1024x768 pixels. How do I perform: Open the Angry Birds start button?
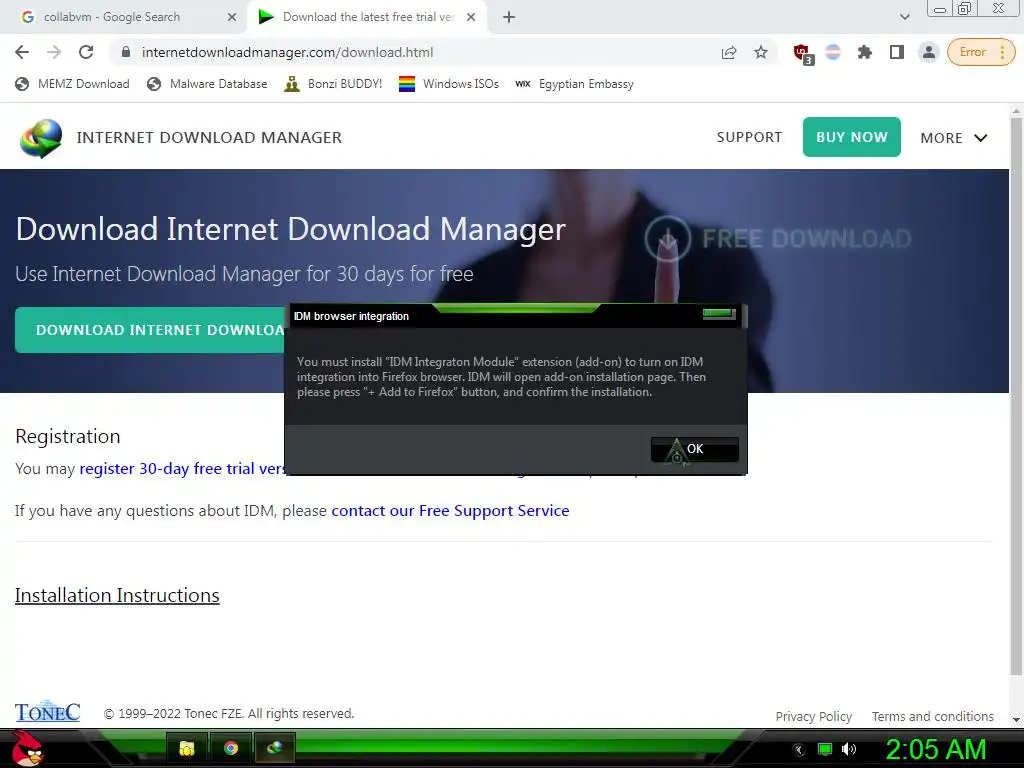coord(27,748)
